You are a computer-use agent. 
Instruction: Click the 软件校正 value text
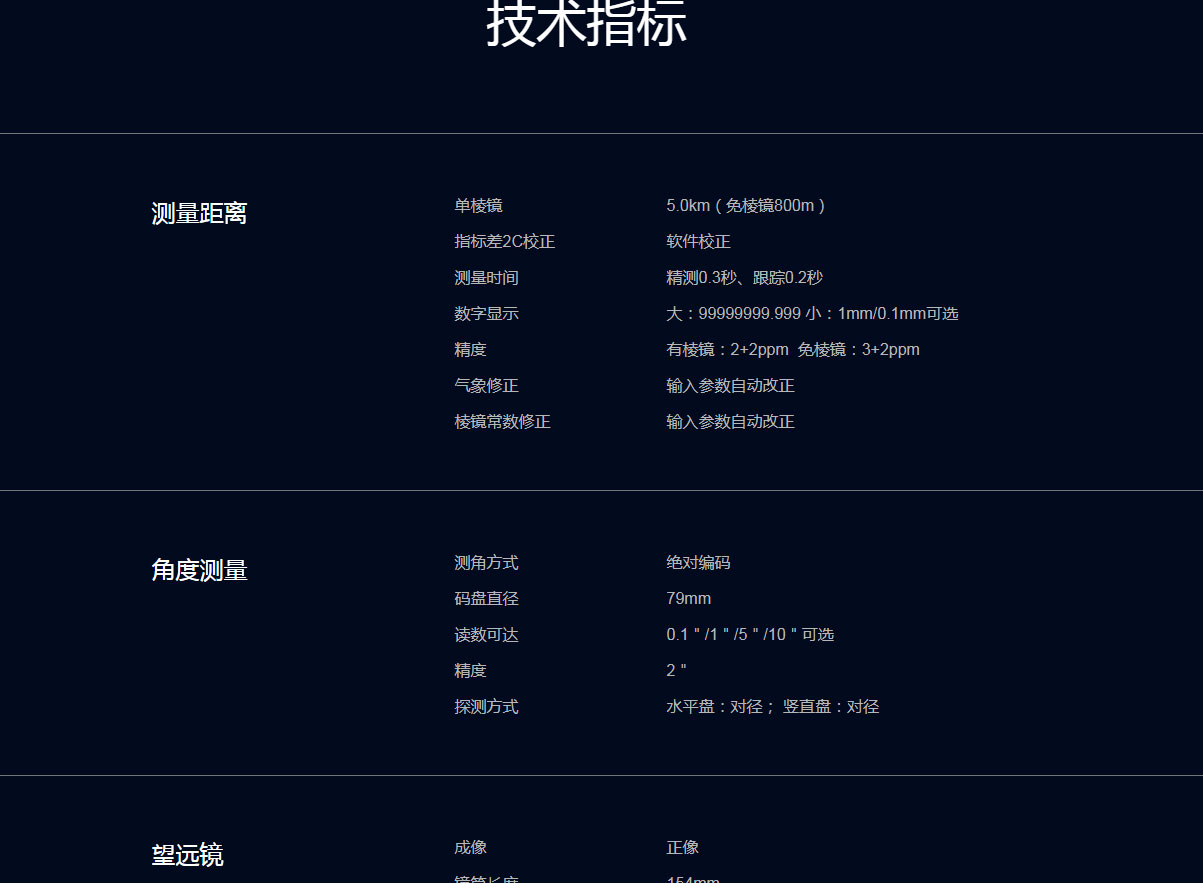coord(698,242)
